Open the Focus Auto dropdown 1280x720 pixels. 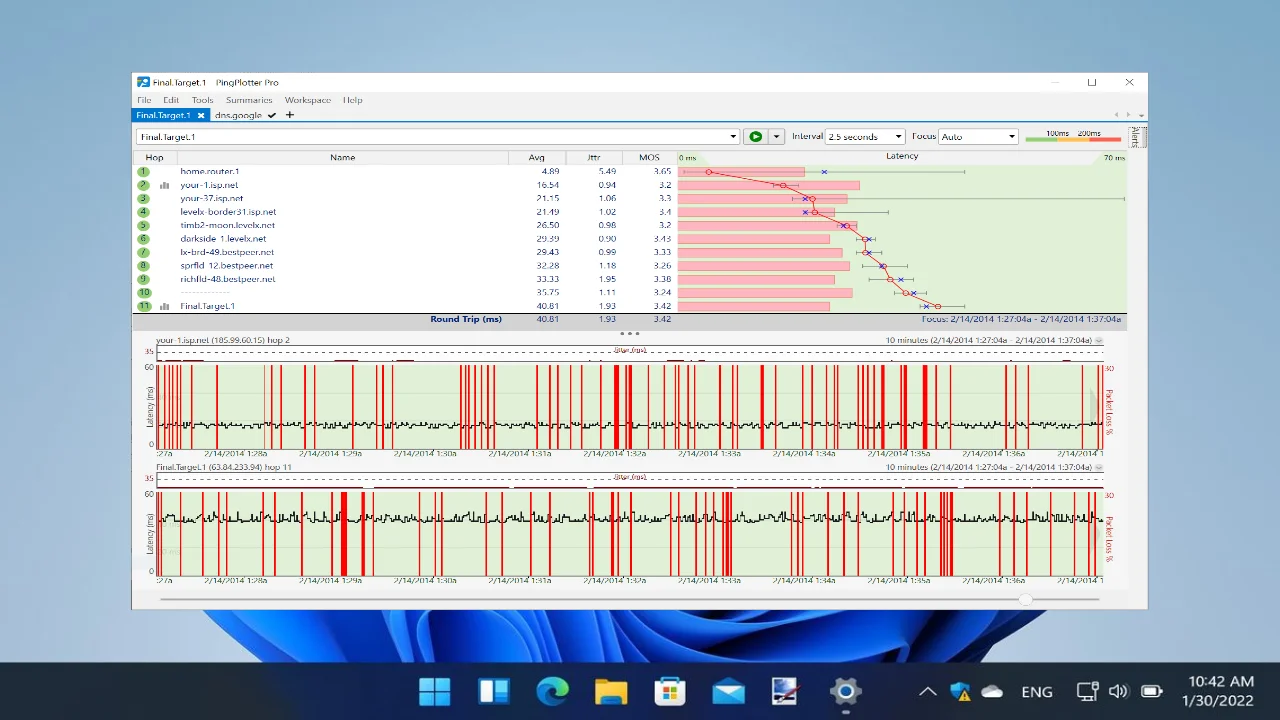(978, 137)
